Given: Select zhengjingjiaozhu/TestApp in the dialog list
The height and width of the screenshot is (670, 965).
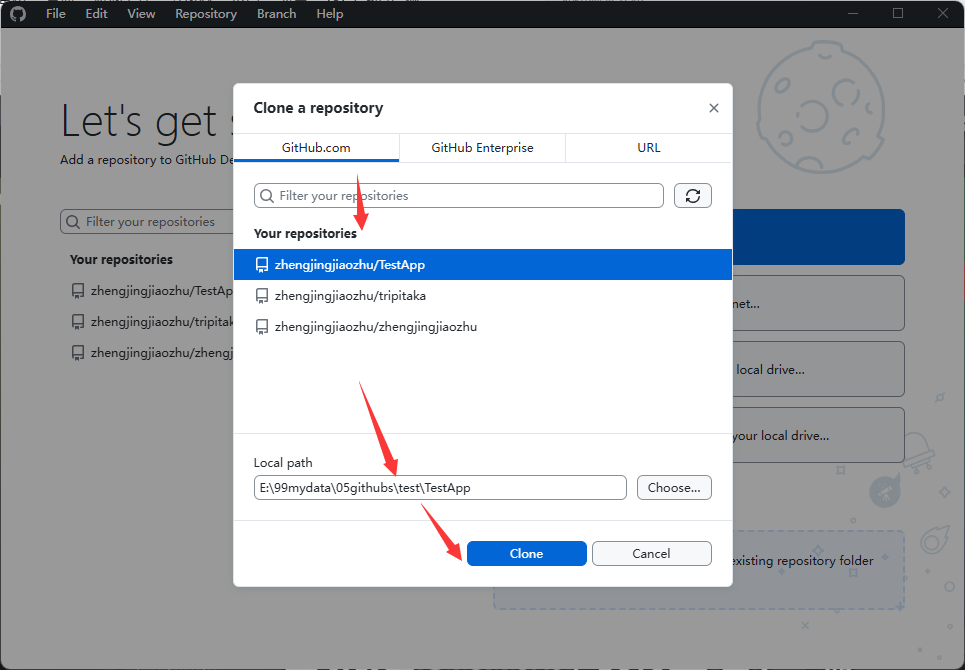Looking at the screenshot, I should coord(482,265).
